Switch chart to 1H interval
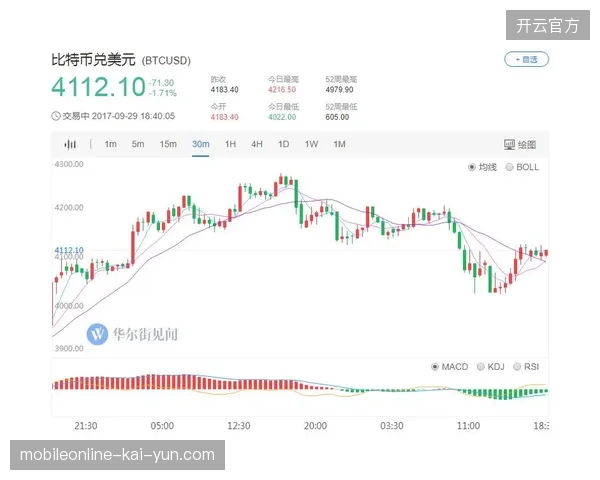600x480 pixels. [x=230, y=144]
